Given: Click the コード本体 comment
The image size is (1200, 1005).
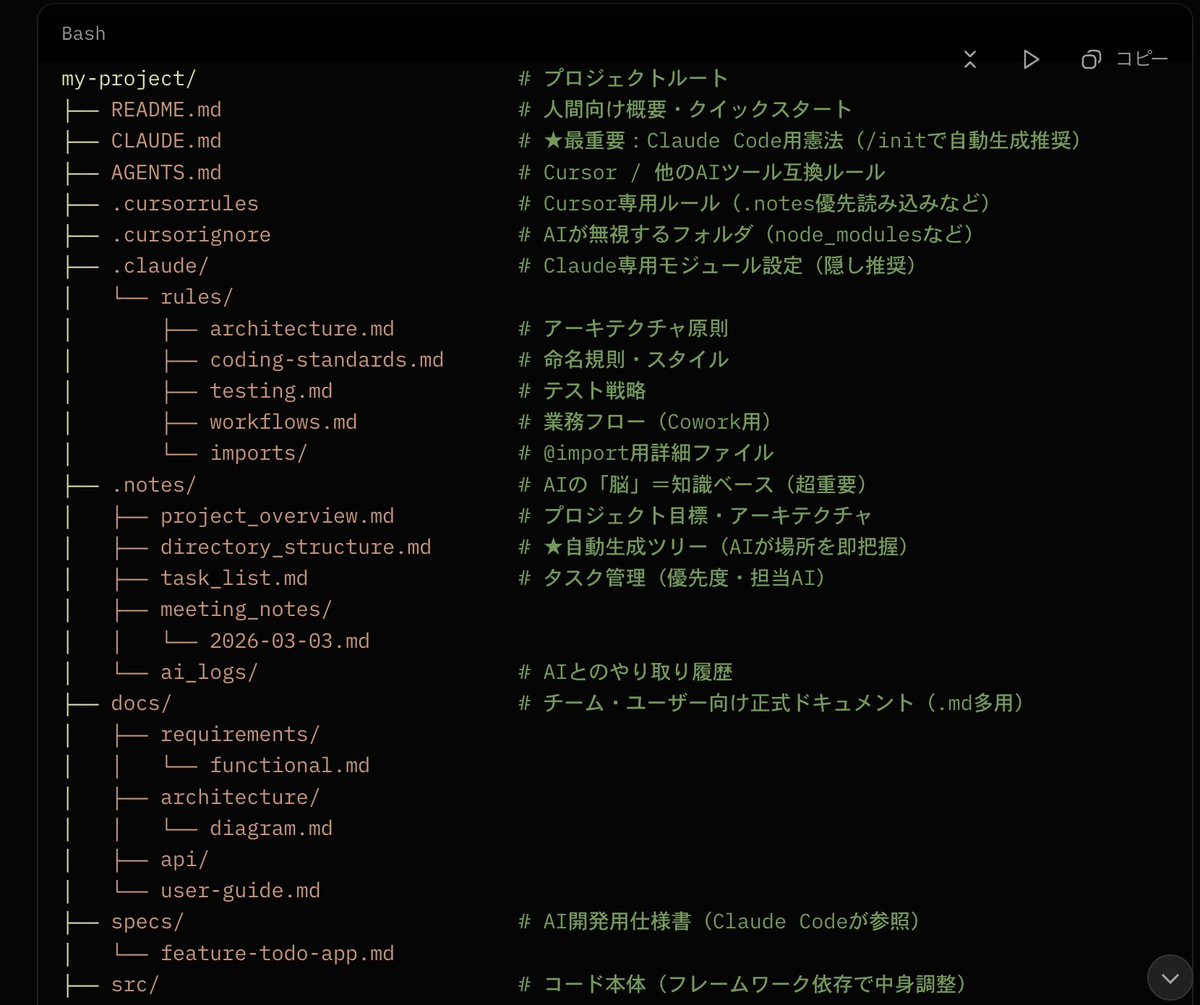Looking at the screenshot, I should point(743,984).
